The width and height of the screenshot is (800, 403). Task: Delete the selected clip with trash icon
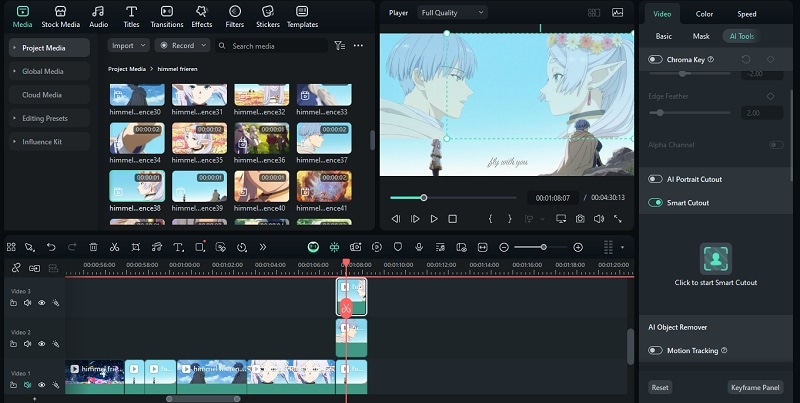(93, 247)
